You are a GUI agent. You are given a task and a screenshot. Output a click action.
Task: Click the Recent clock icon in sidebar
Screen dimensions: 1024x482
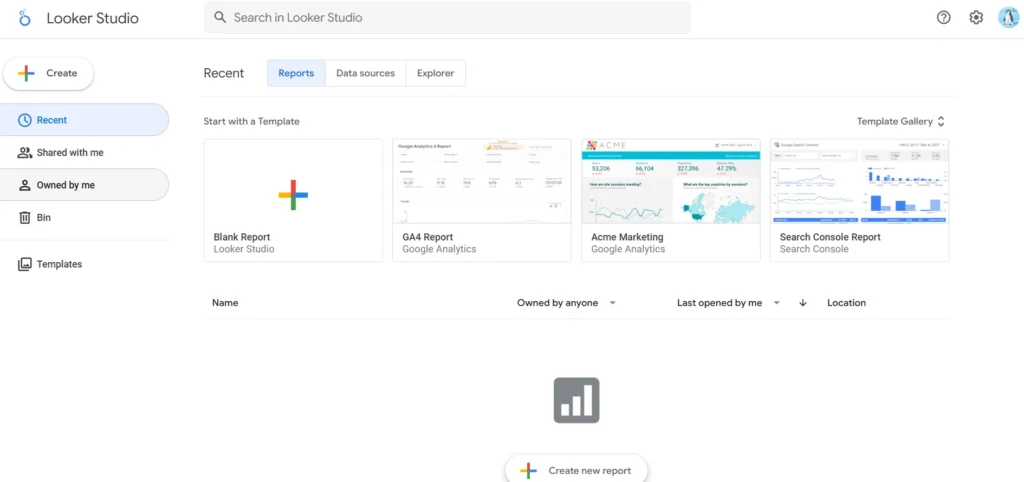pos(24,120)
